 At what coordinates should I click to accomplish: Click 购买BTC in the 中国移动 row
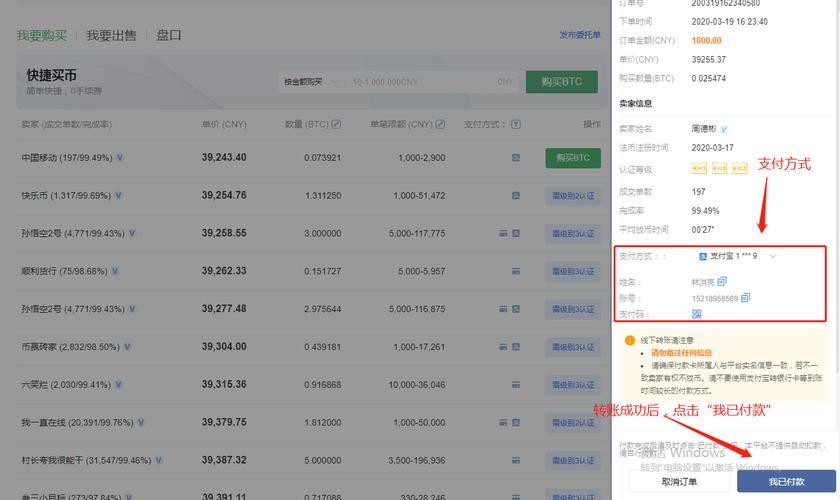pos(573,158)
